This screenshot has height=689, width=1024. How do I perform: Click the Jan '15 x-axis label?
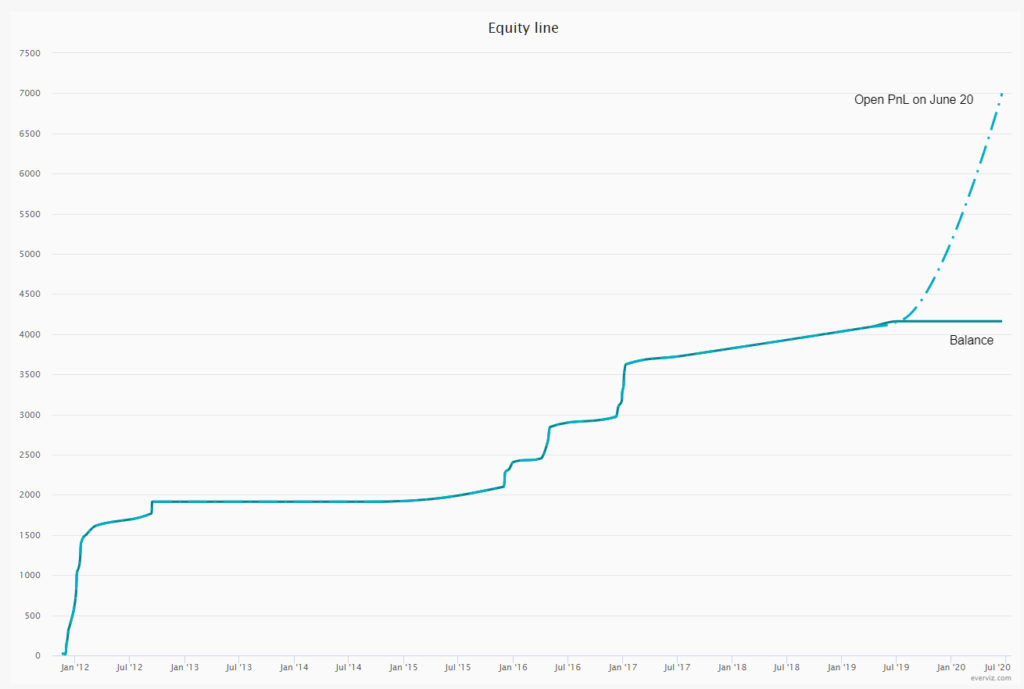(403, 667)
